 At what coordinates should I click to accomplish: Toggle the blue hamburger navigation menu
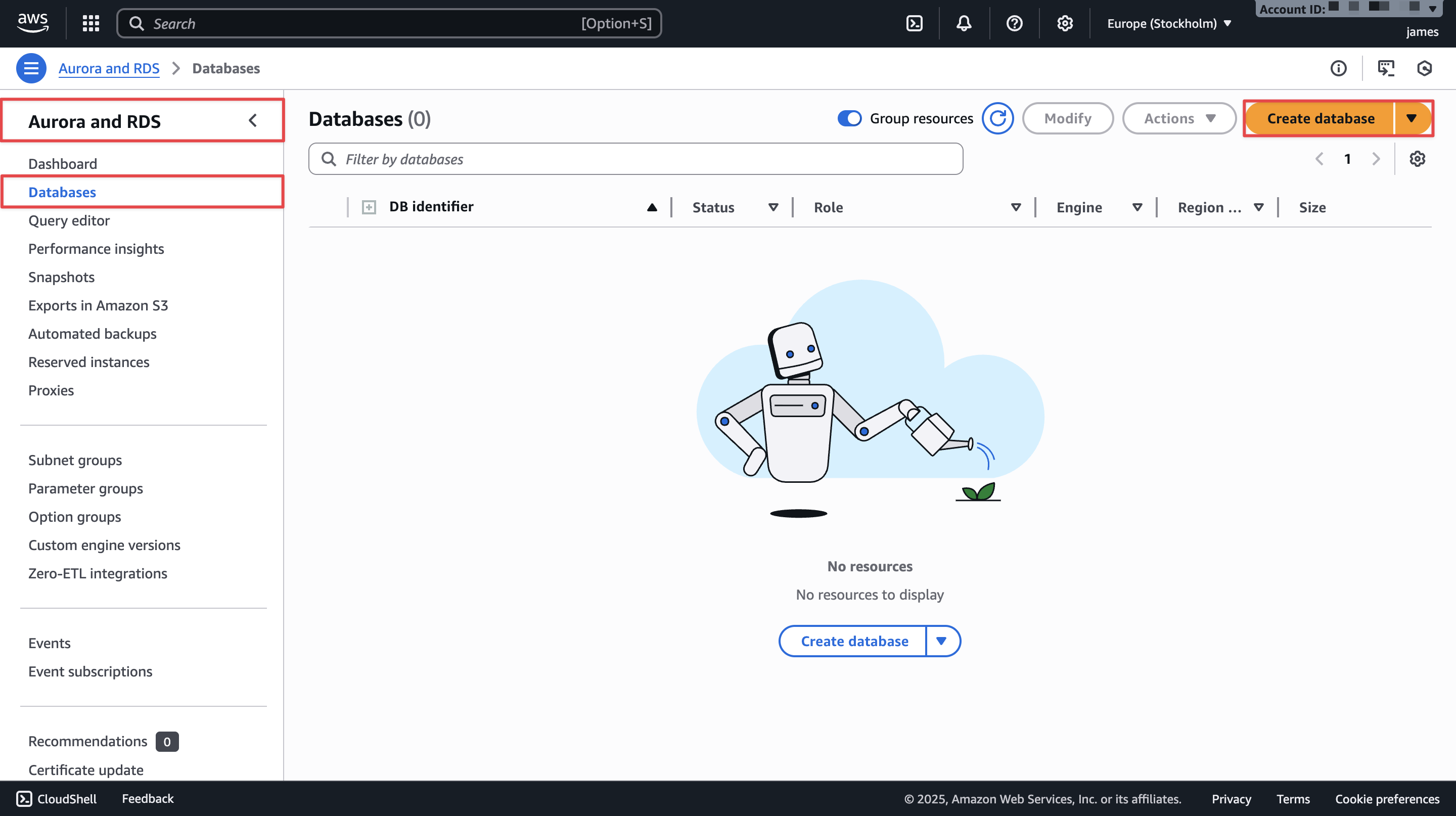click(x=31, y=68)
